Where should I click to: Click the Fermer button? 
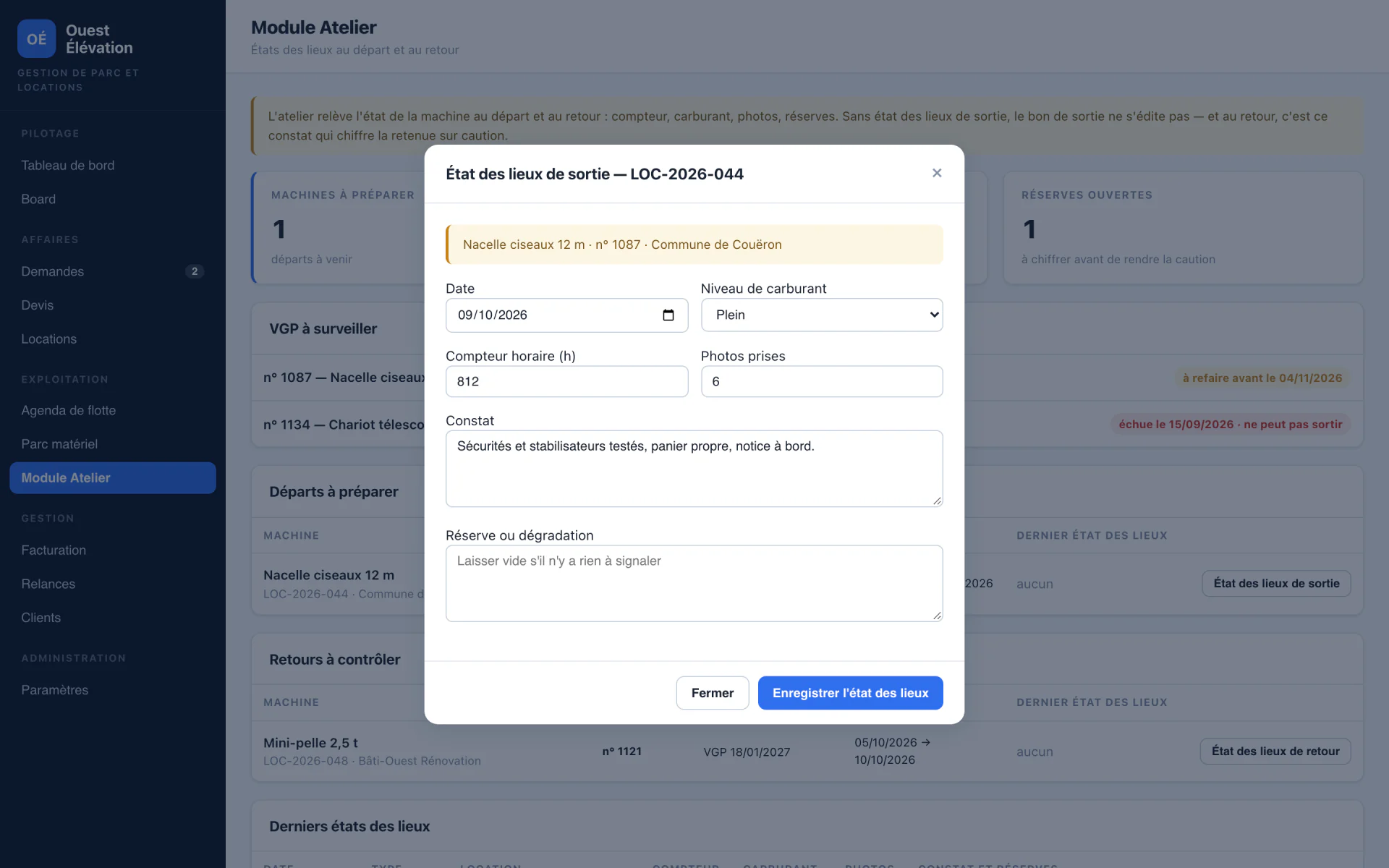pyautogui.click(x=712, y=693)
